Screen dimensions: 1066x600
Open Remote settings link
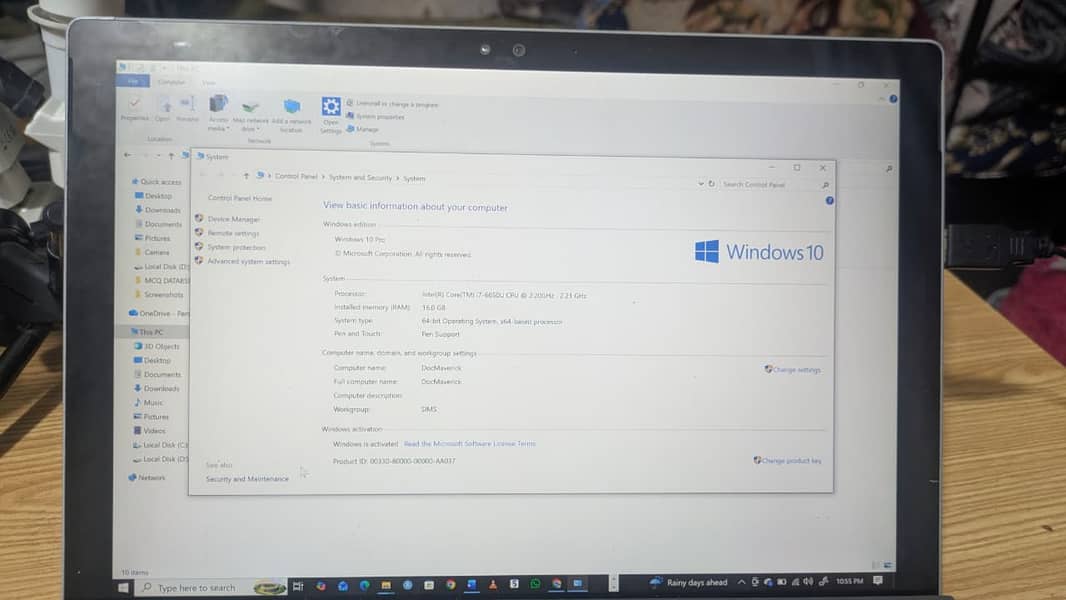[233, 233]
